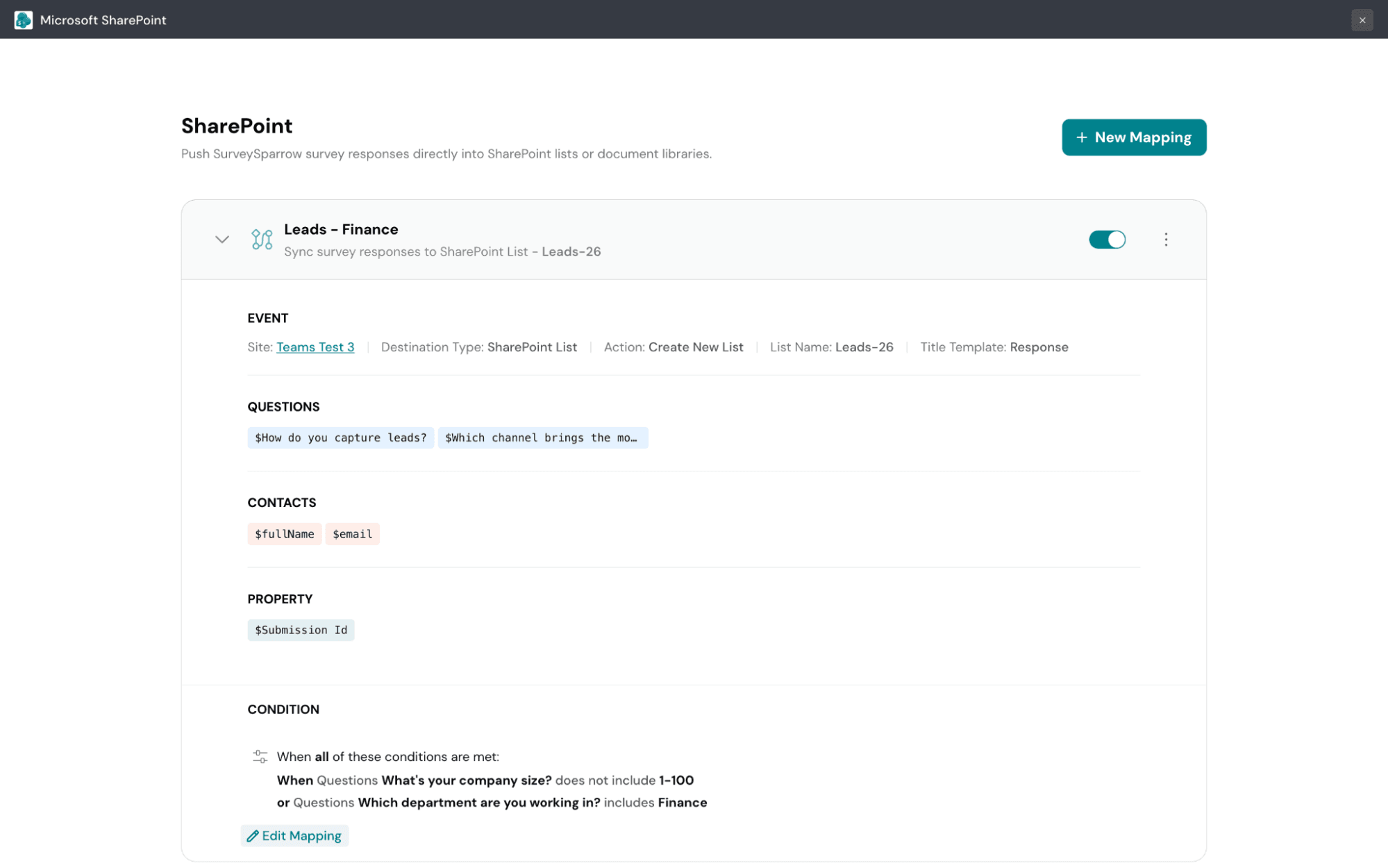Click the Microsoft SharePoint logo icon
The width and height of the screenshot is (1388, 868).
point(23,20)
